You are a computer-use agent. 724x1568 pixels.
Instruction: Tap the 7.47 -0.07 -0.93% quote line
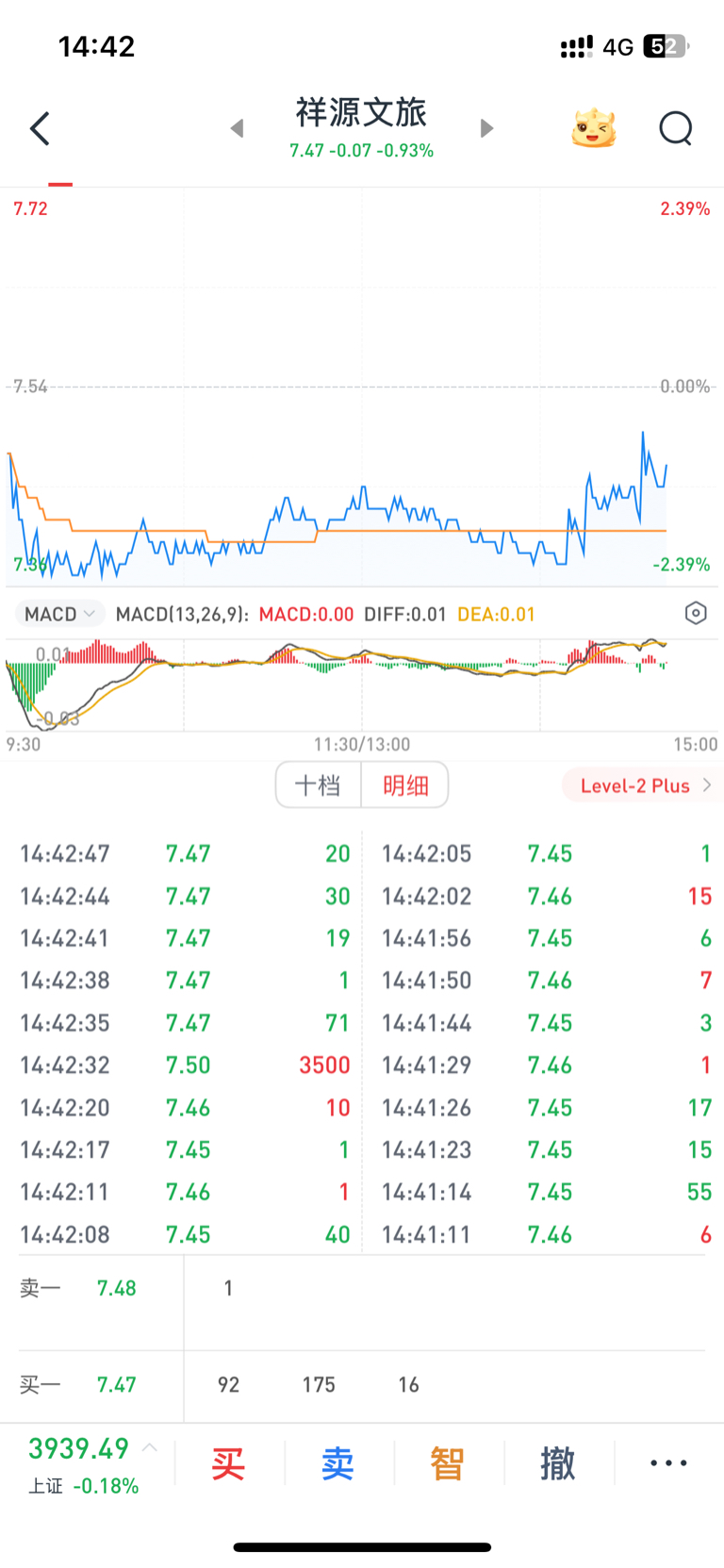tap(362, 151)
